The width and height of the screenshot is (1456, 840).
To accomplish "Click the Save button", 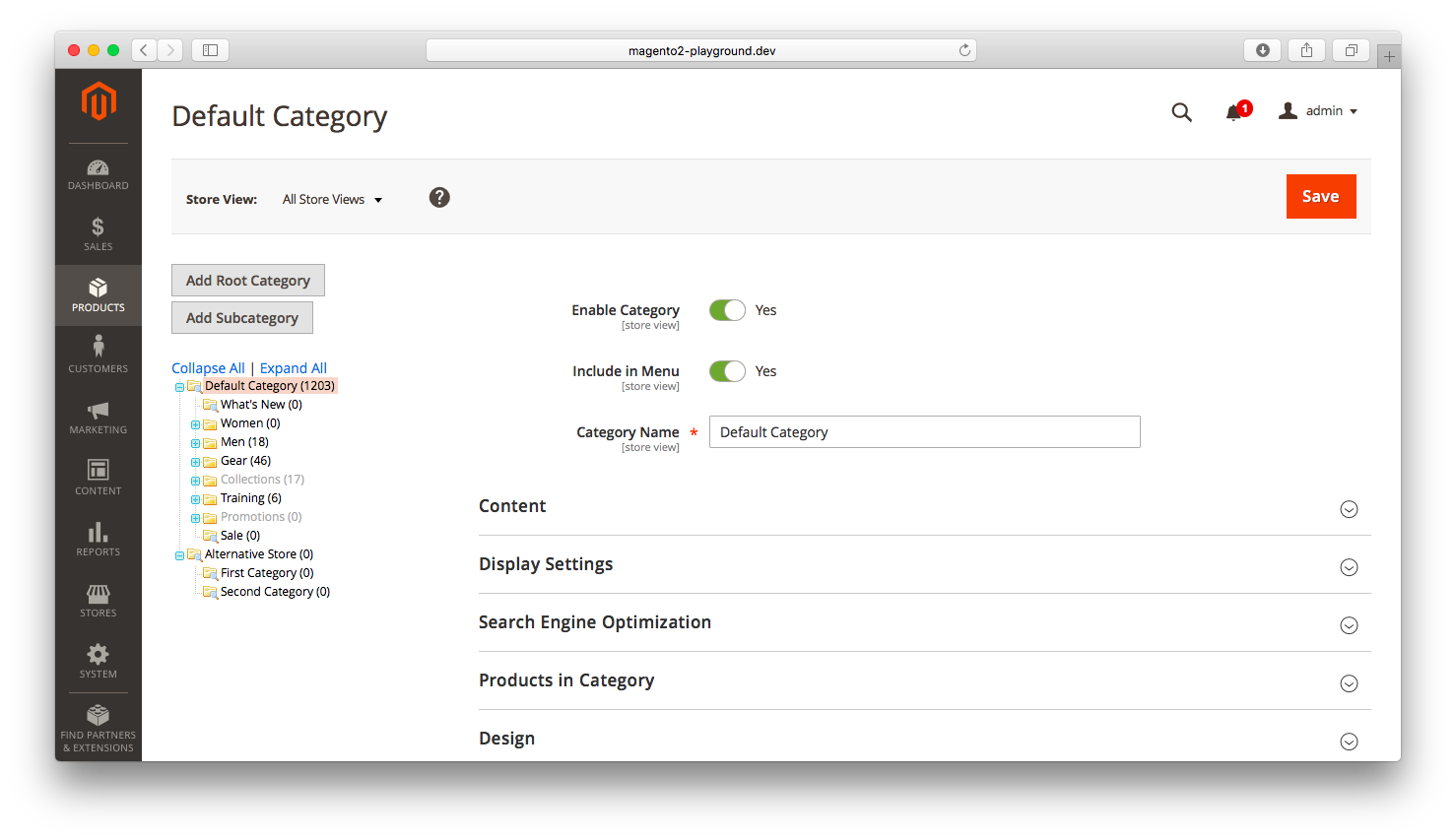I will coord(1320,196).
